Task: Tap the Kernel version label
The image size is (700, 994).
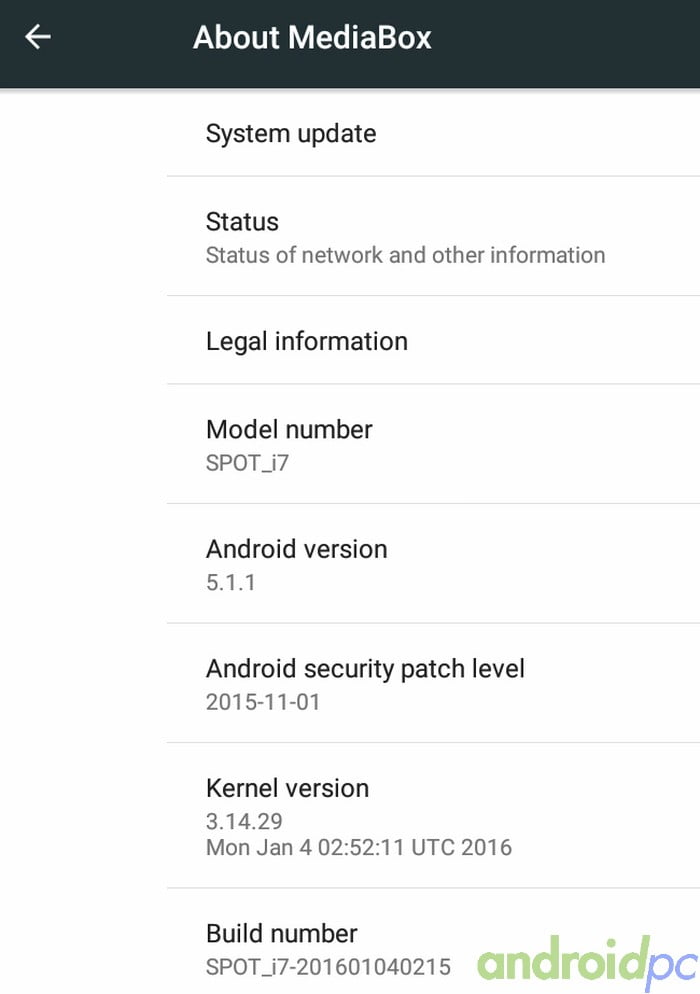Action: coord(287,788)
